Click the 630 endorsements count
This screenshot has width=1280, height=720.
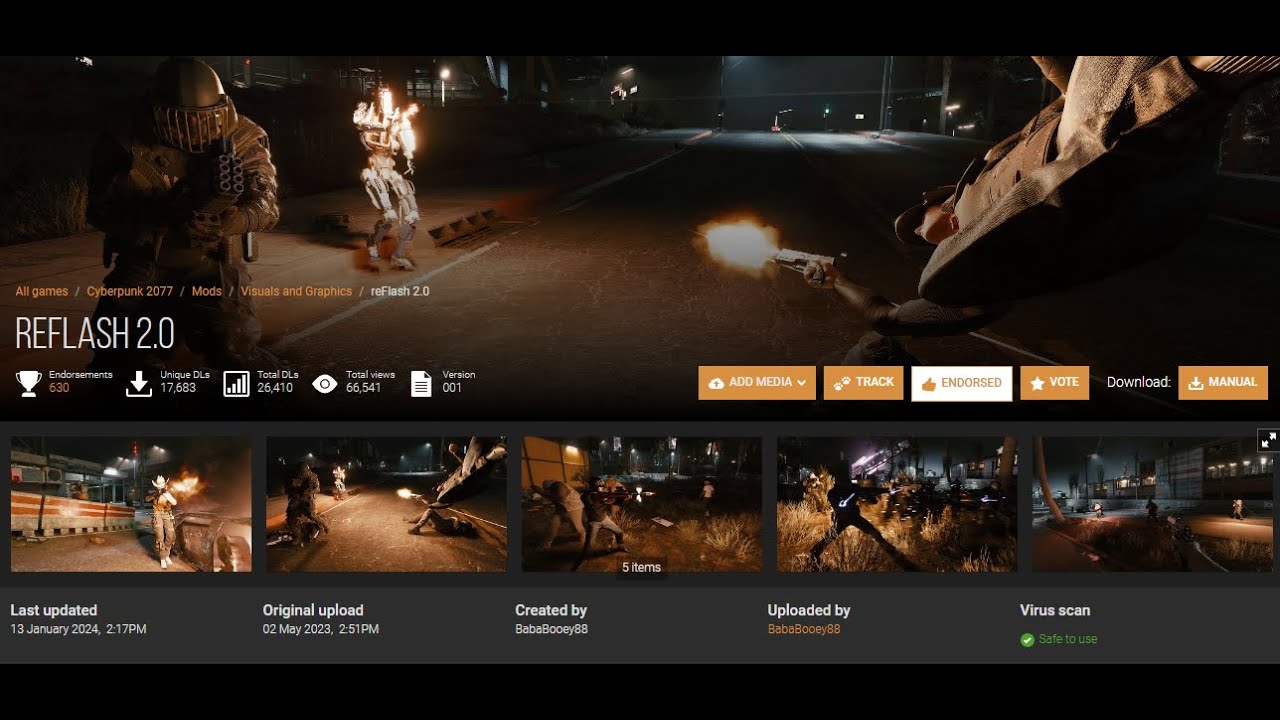click(59, 388)
